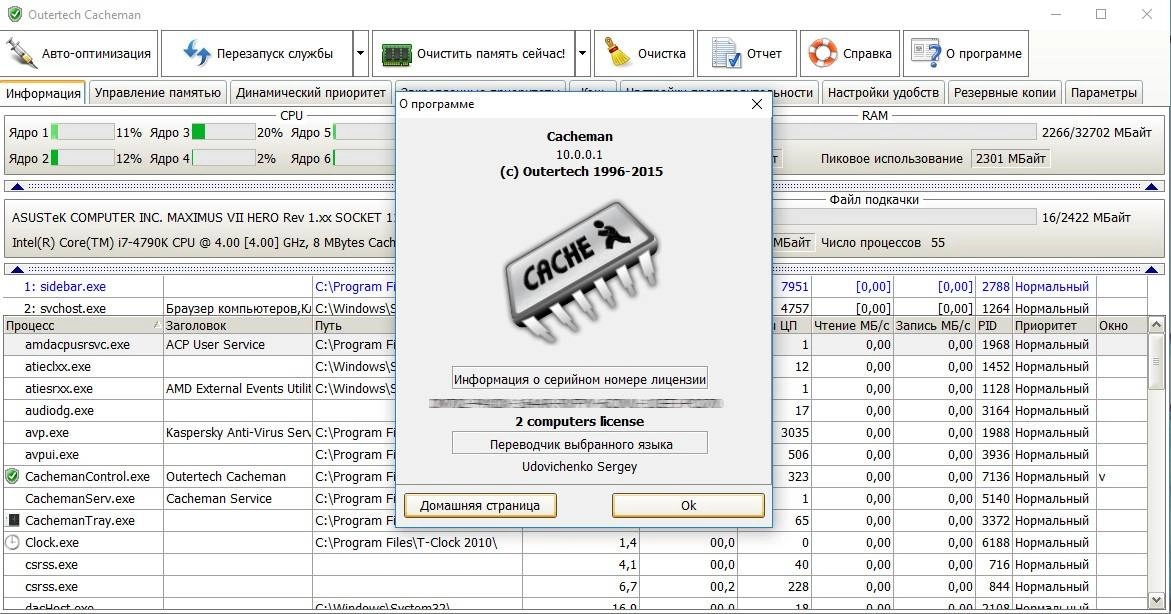Collapse the system info panel using its left triangle
1171x614 pixels.
[x=18, y=269]
